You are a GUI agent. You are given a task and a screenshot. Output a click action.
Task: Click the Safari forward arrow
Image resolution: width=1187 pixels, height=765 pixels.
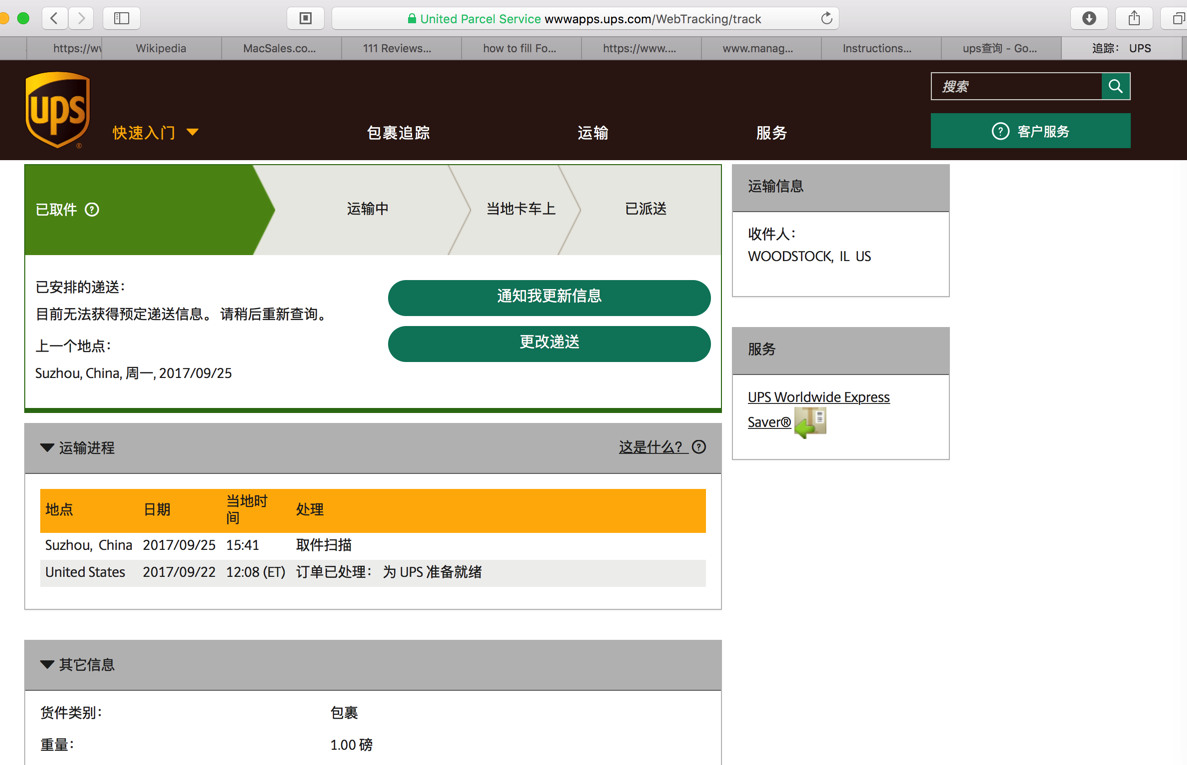pyautogui.click(x=81, y=18)
